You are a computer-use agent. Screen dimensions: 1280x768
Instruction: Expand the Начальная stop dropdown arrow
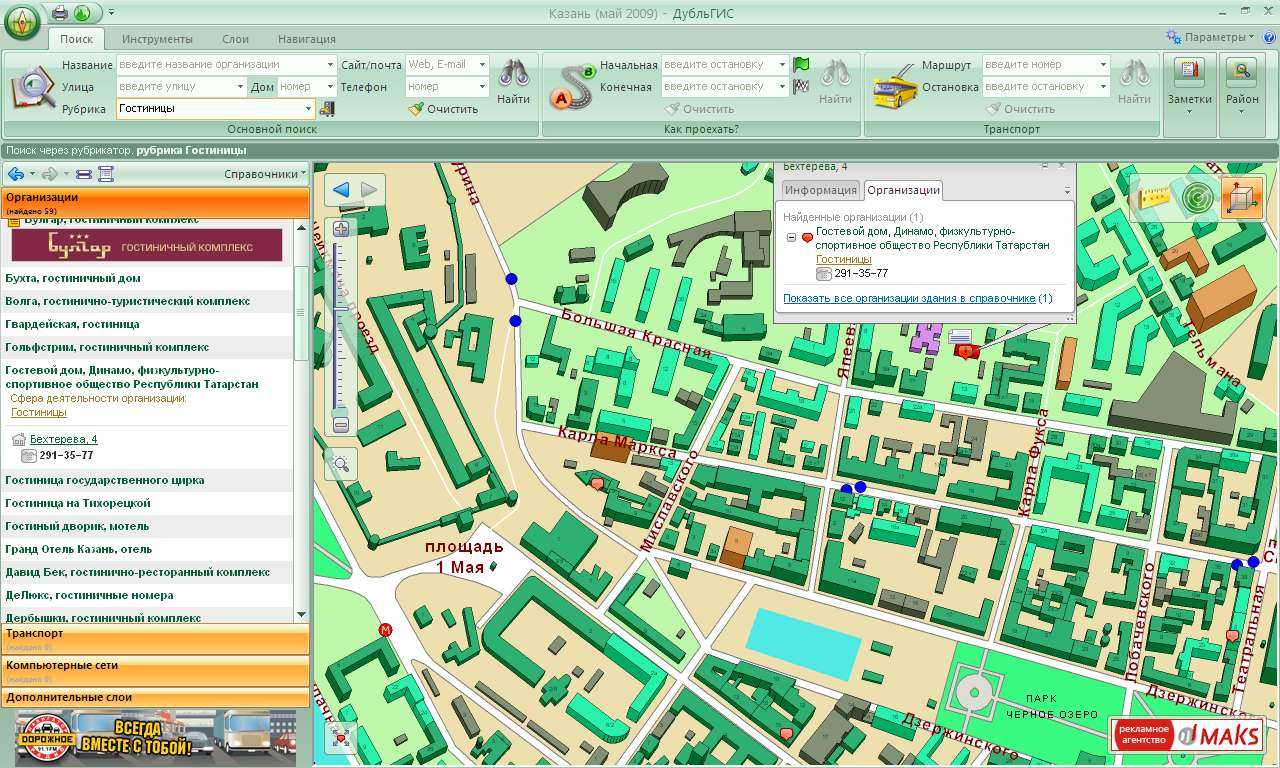click(782, 65)
